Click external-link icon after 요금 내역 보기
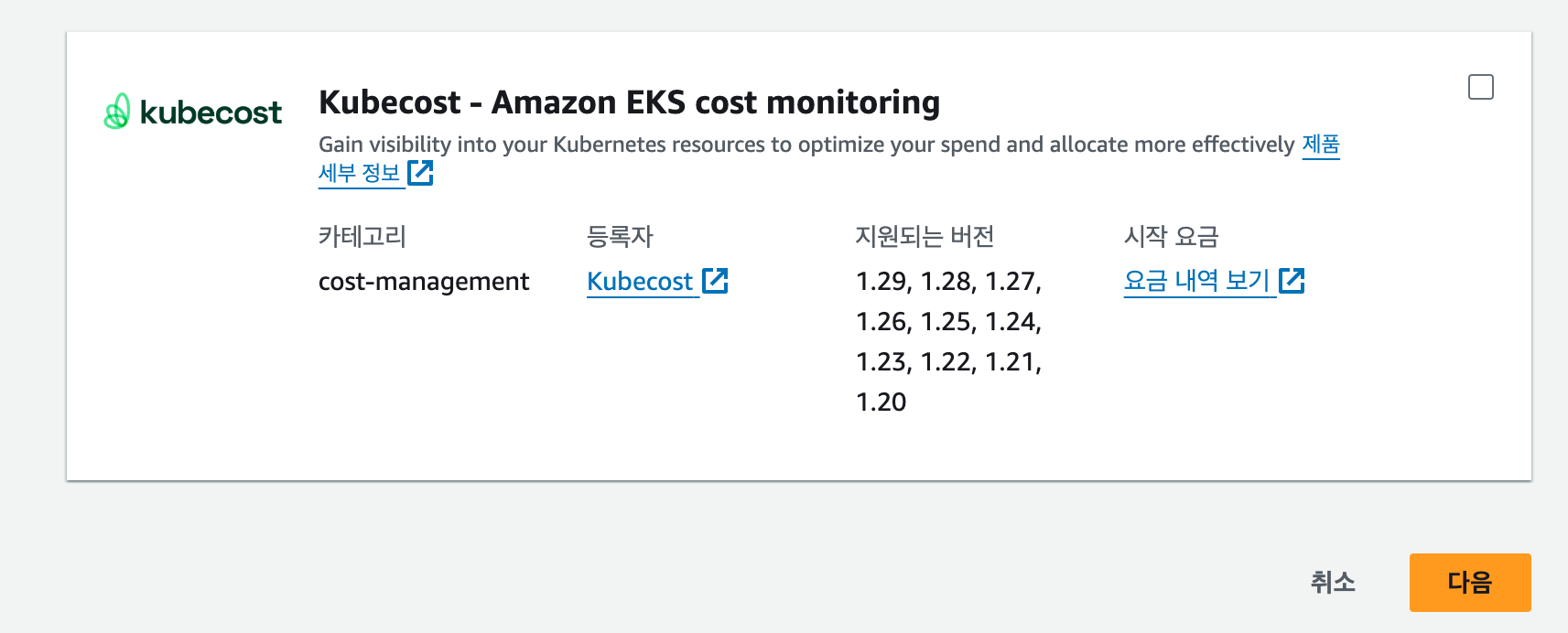Image resolution: width=1568 pixels, height=633 pixels. tap(1292, 281)
